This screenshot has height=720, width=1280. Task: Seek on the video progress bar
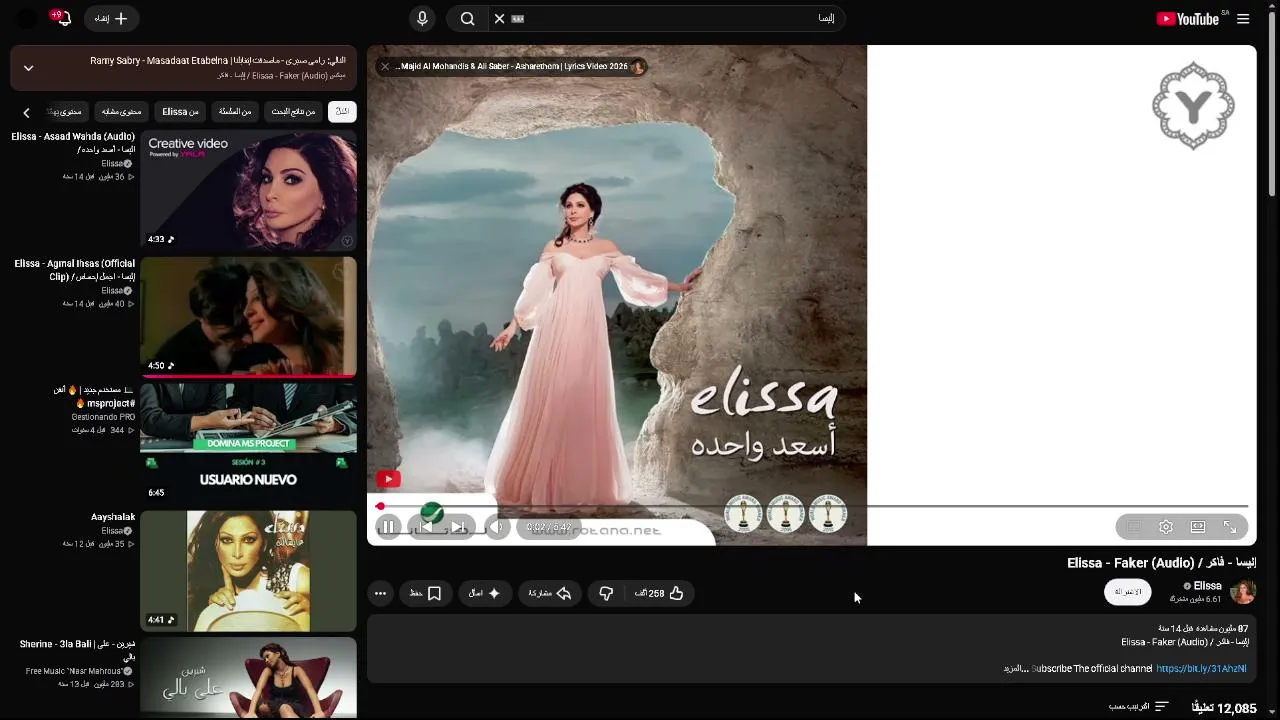pos(811,506)
